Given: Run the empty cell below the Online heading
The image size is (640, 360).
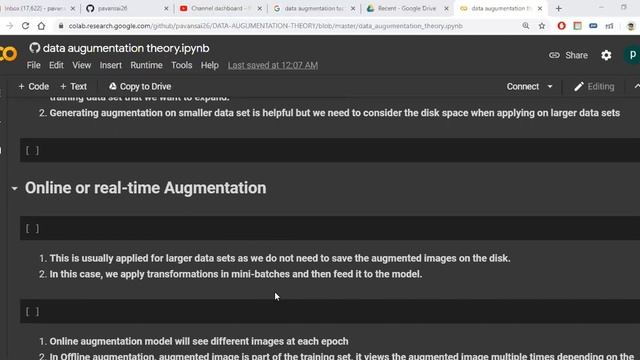Looking at the screenshot, I should (x=32, y=228).
